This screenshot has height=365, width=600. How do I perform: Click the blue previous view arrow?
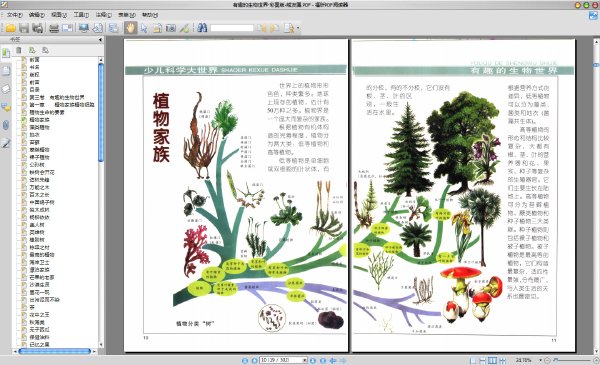pos(333,360)
